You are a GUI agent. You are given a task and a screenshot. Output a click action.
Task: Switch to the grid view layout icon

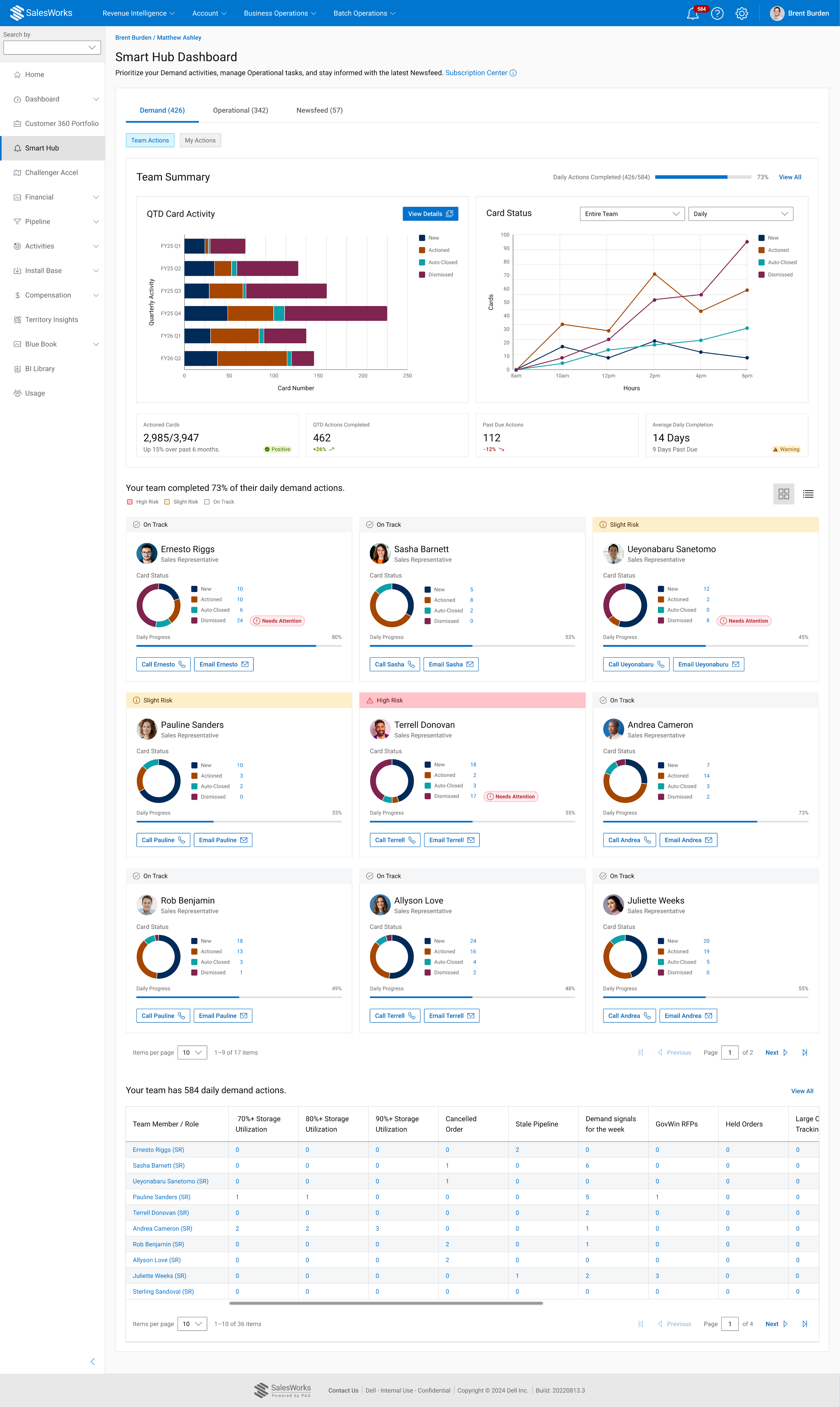(783, 494)
